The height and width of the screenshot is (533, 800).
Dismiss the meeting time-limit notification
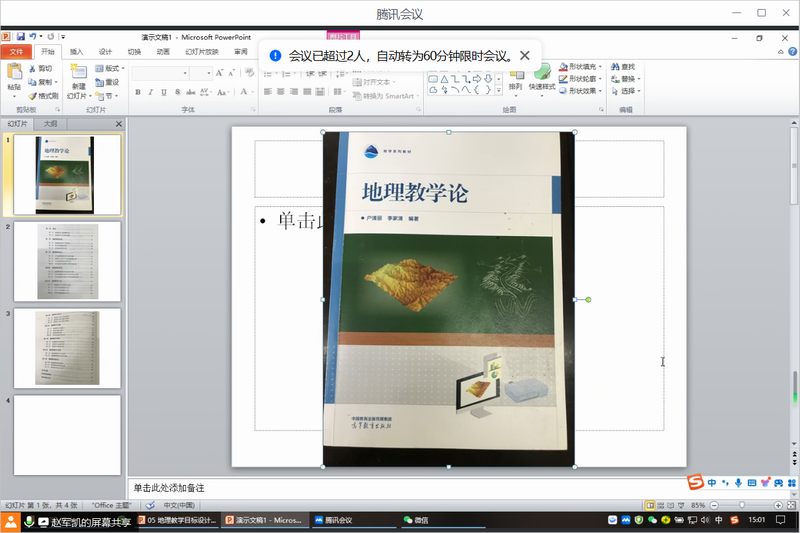(525, 56)
